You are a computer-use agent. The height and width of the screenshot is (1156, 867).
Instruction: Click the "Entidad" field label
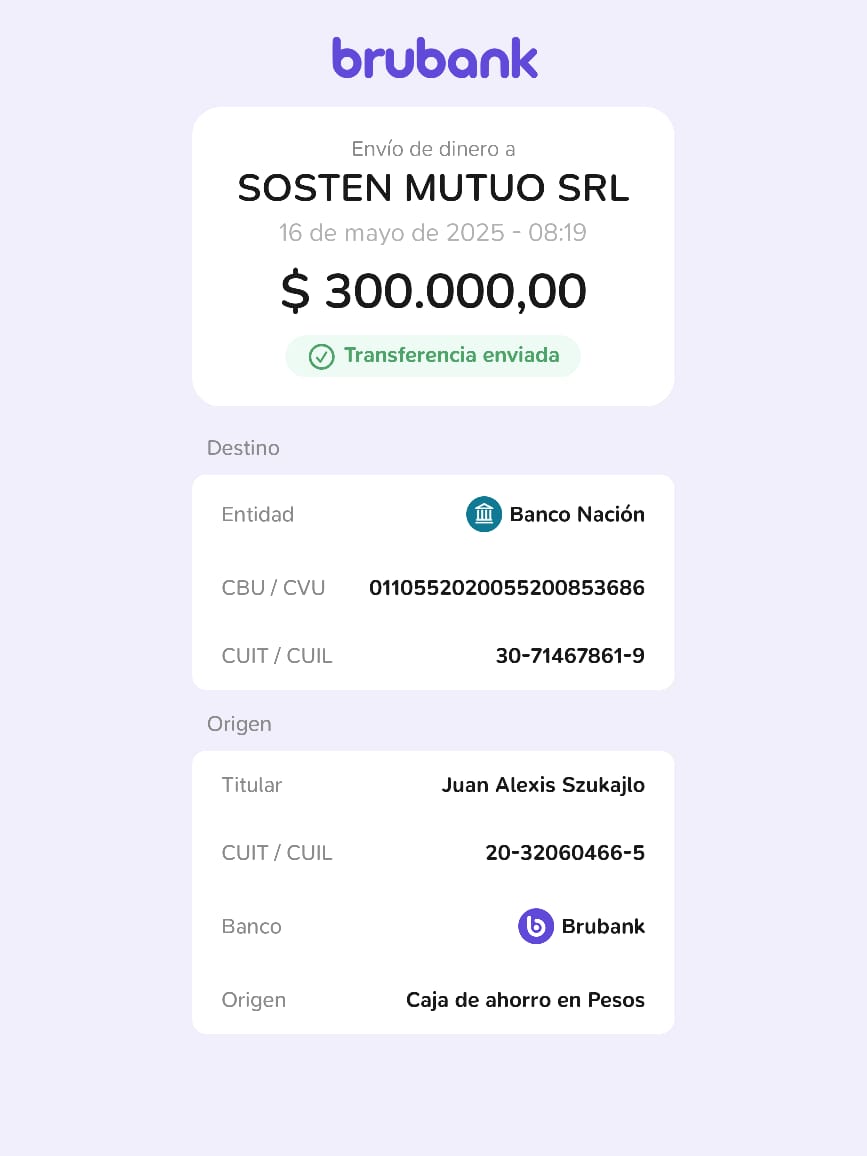(258, 515)
